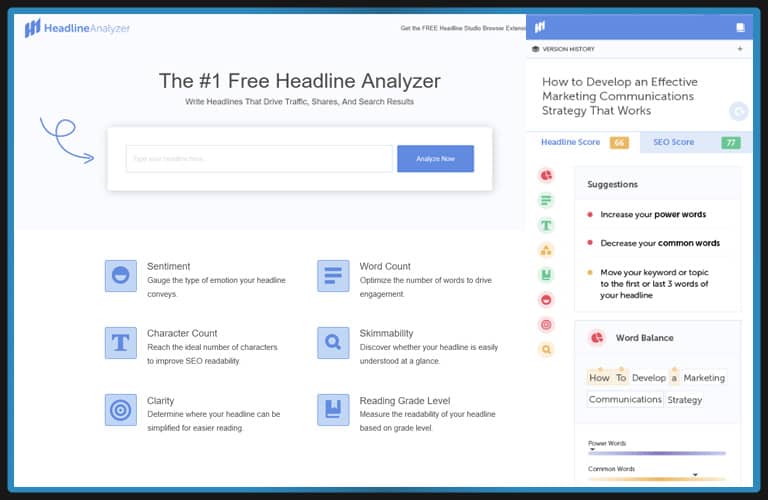Viewport: 768px width, 500px height.
Task: Click the word 'Communications' in Word Balance
Action: click(x=625, y=400)
